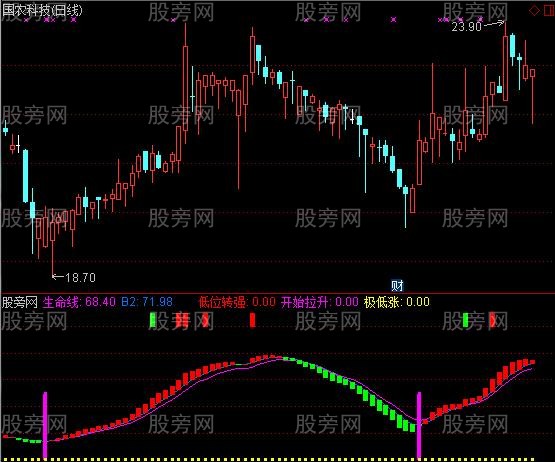Image resolution: width=555 pixels, height=462 pixels.
Task: Click the 生命线: 68.40 indicator value
Action: [79, 302]
